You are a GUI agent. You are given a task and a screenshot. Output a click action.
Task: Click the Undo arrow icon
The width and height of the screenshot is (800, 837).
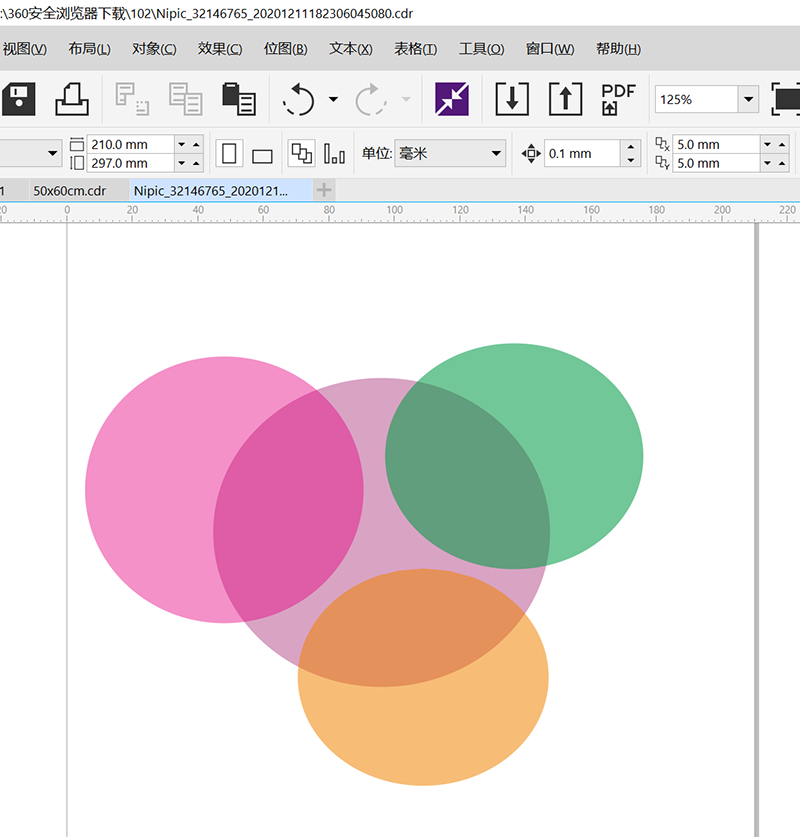click(x=299, y=99)
